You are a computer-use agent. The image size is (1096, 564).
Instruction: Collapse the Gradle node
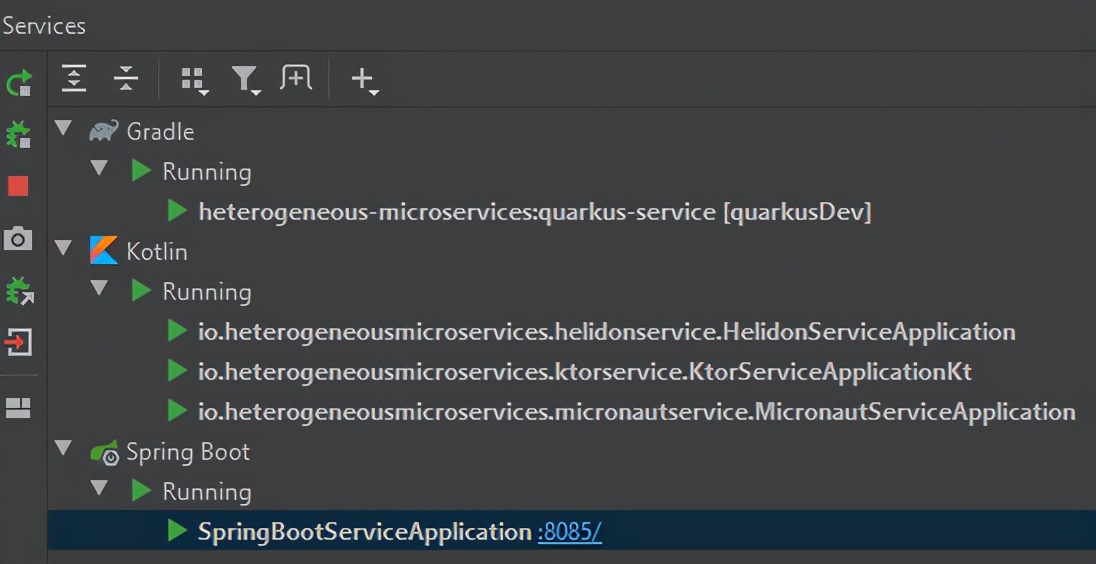point(64,130)
